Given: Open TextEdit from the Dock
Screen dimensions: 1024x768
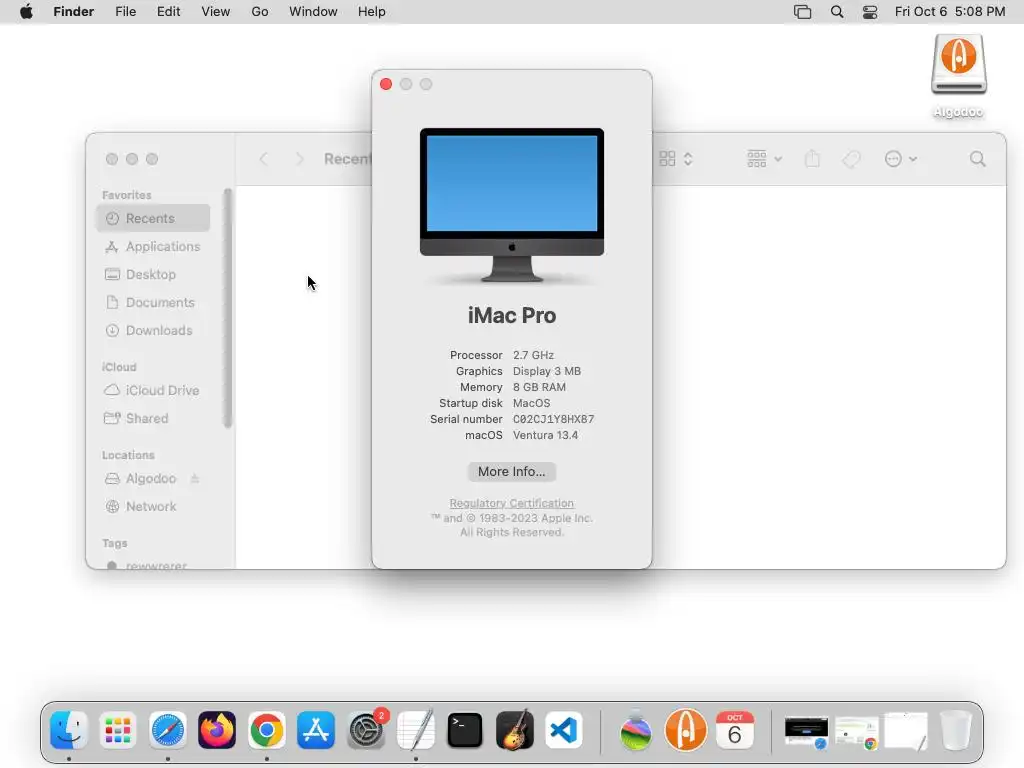Looking at the screenshot, I should coord(415,730).
